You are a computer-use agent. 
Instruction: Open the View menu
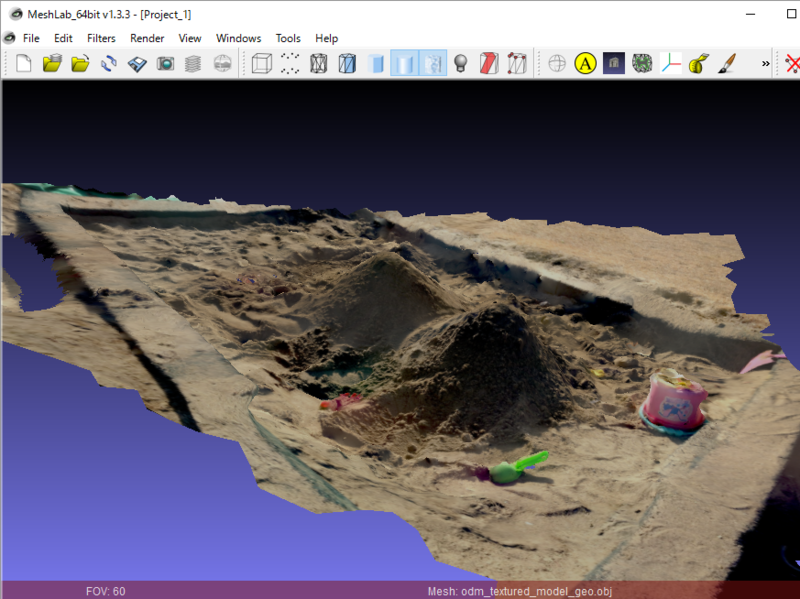pyautogui.click(x=190, y=38)
